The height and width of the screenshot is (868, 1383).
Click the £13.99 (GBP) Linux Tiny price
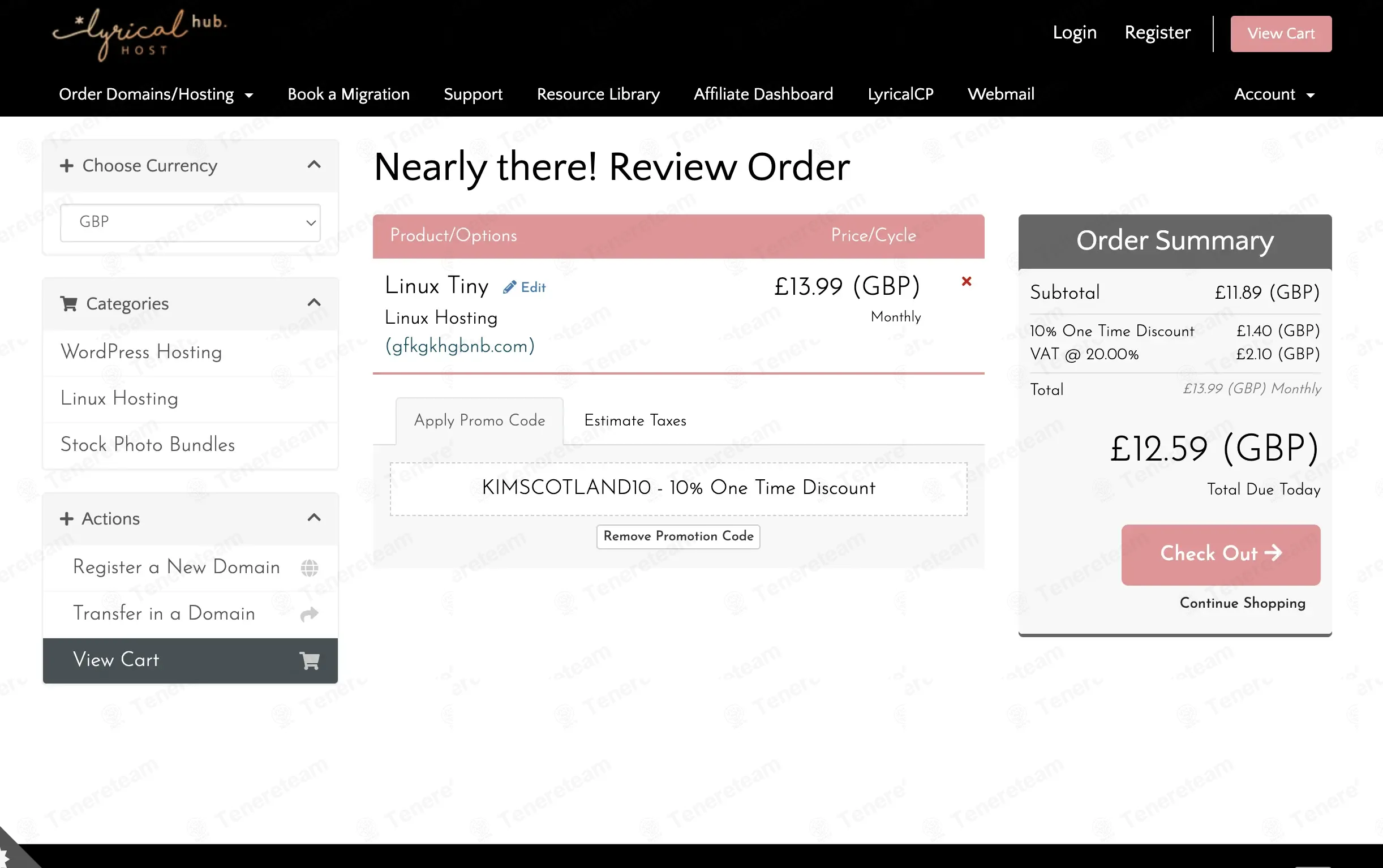pos(847,287)
